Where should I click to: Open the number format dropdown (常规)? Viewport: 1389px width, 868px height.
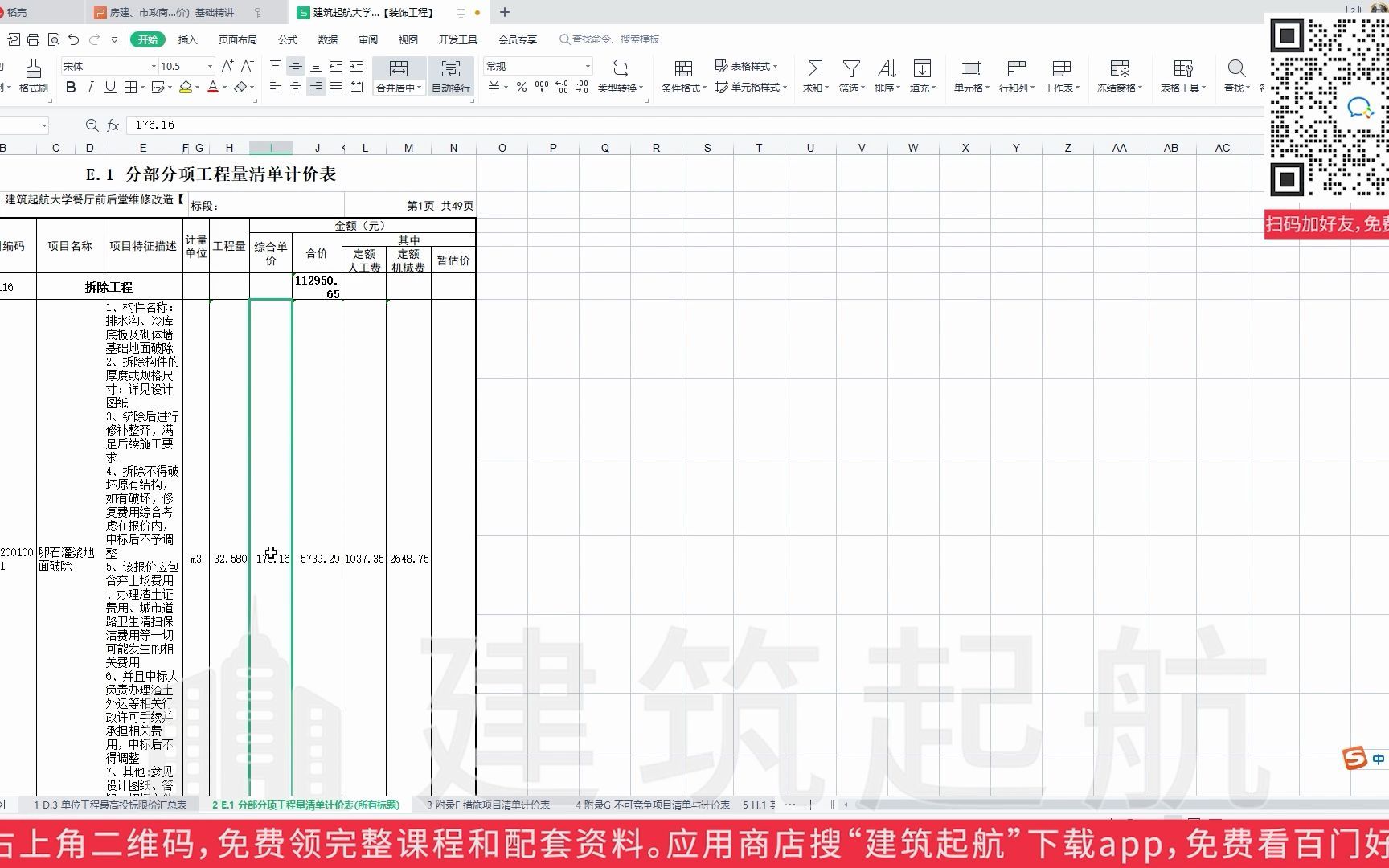[x=588, y=67]
